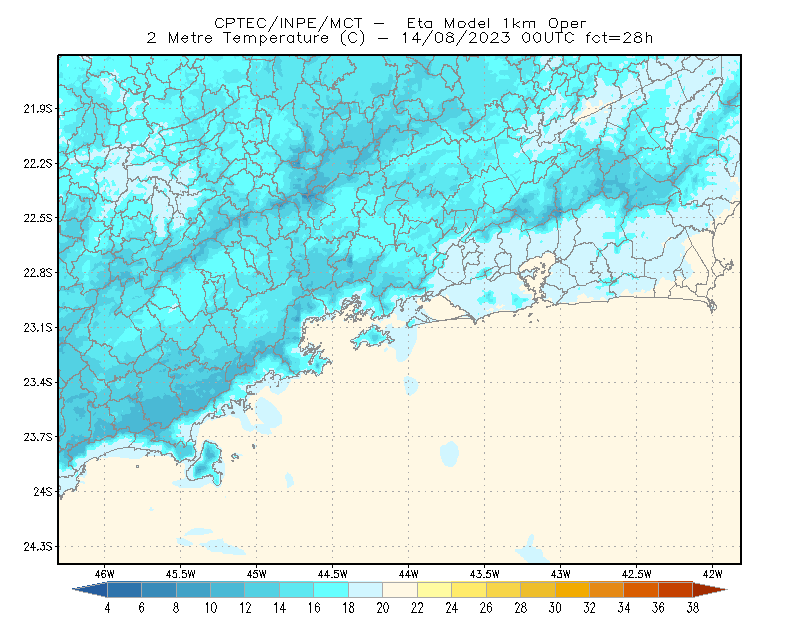The image size is (800, 618).
Task: Click the '22.8S' latitude label
Action: [x=38, y=273]
